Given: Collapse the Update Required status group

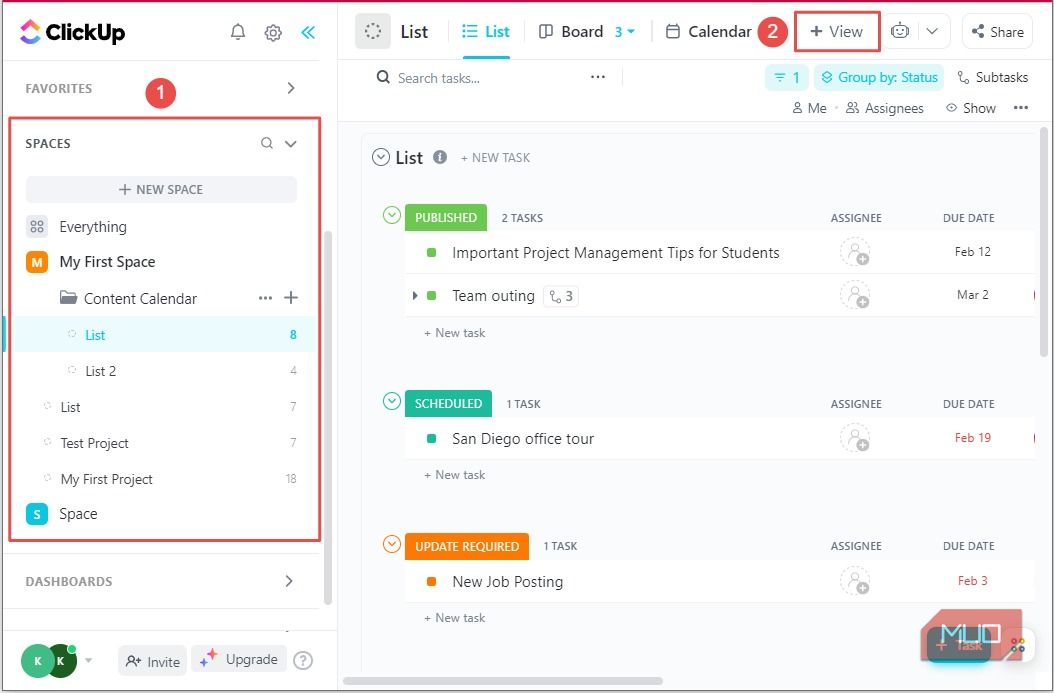Looking at the screenshot, I should [x=392, y=544].
